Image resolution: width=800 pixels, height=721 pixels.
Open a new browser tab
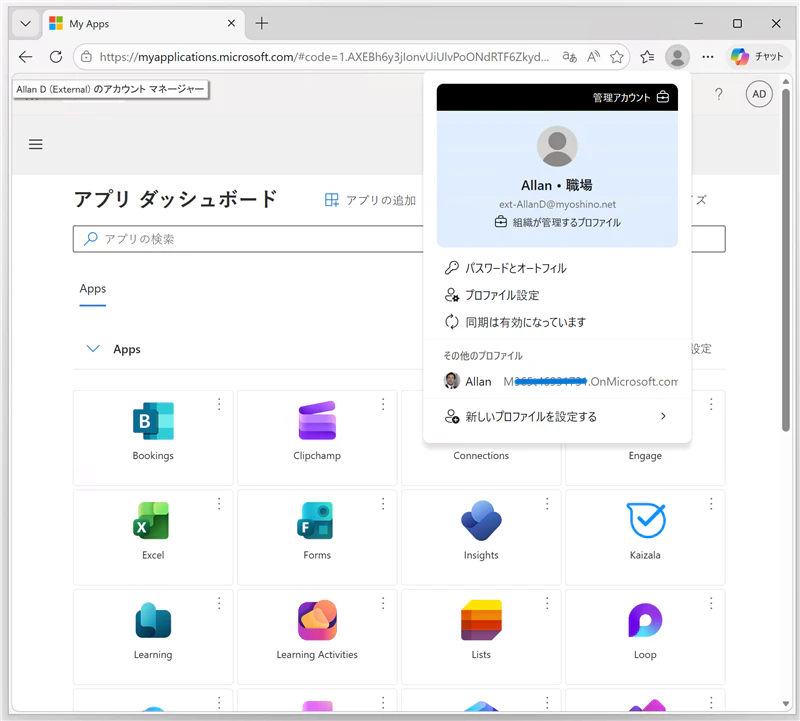point(262,23)
